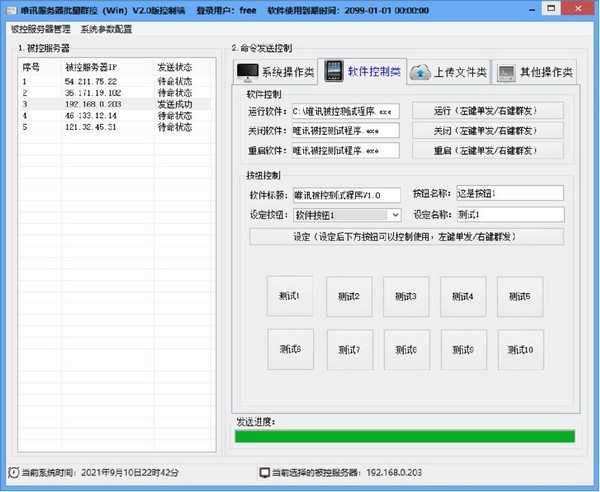Open the 被控服务器管理 menu
The height and width of the screenshot is (492, 600).
(x=40, y=29)
